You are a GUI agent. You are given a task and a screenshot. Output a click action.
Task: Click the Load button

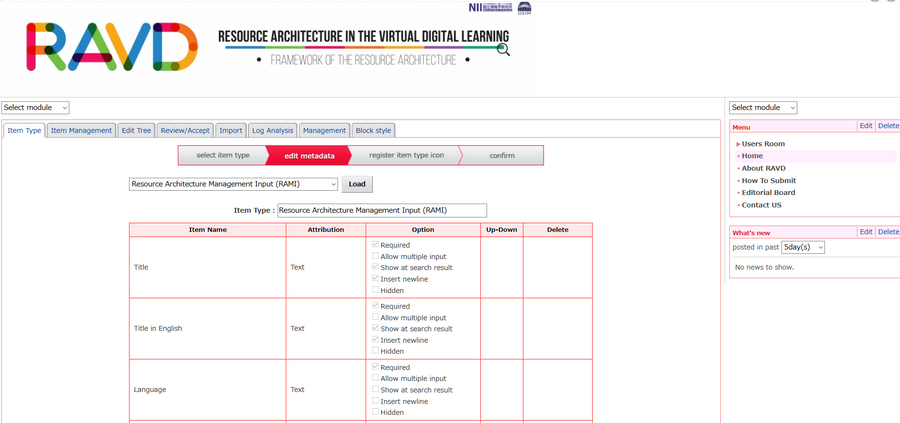click(357, 184)
